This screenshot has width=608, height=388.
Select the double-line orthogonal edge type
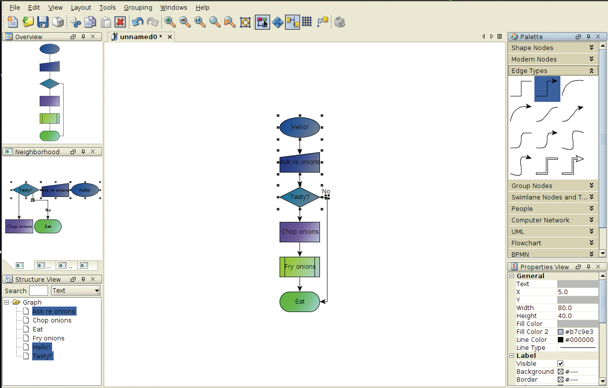547,166
